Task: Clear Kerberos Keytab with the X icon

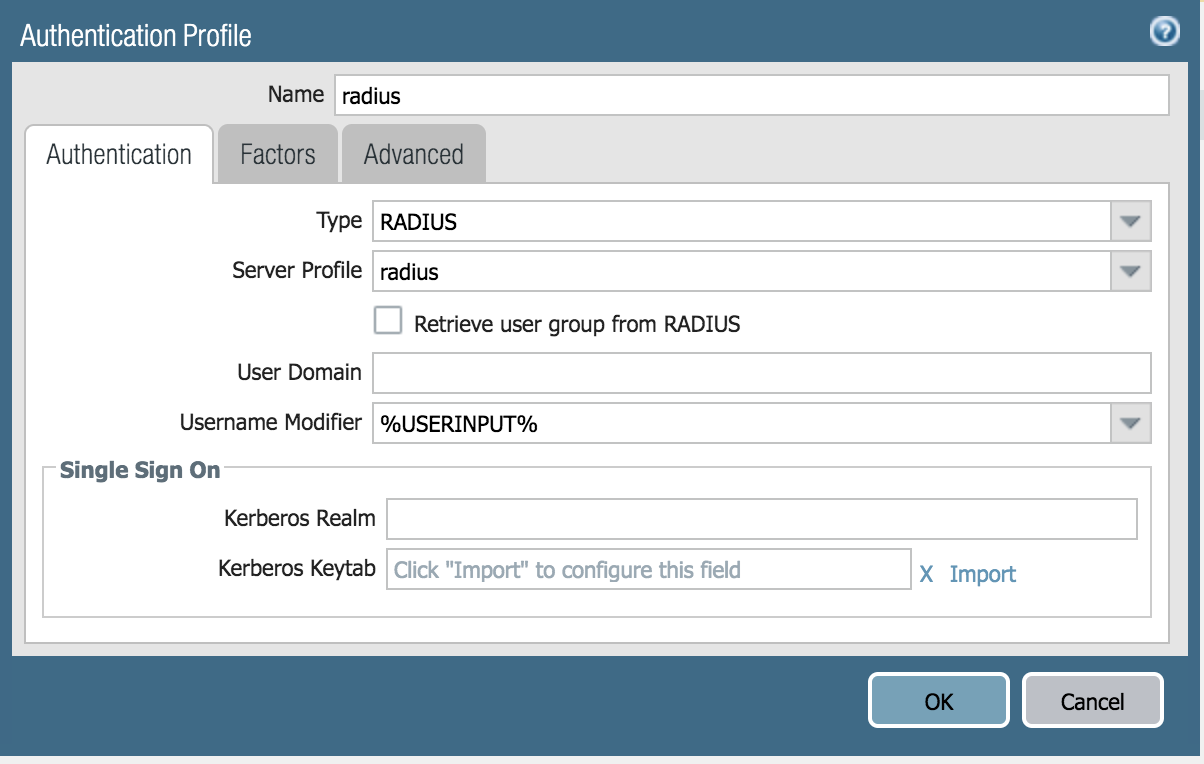Action: coord(926,574)
